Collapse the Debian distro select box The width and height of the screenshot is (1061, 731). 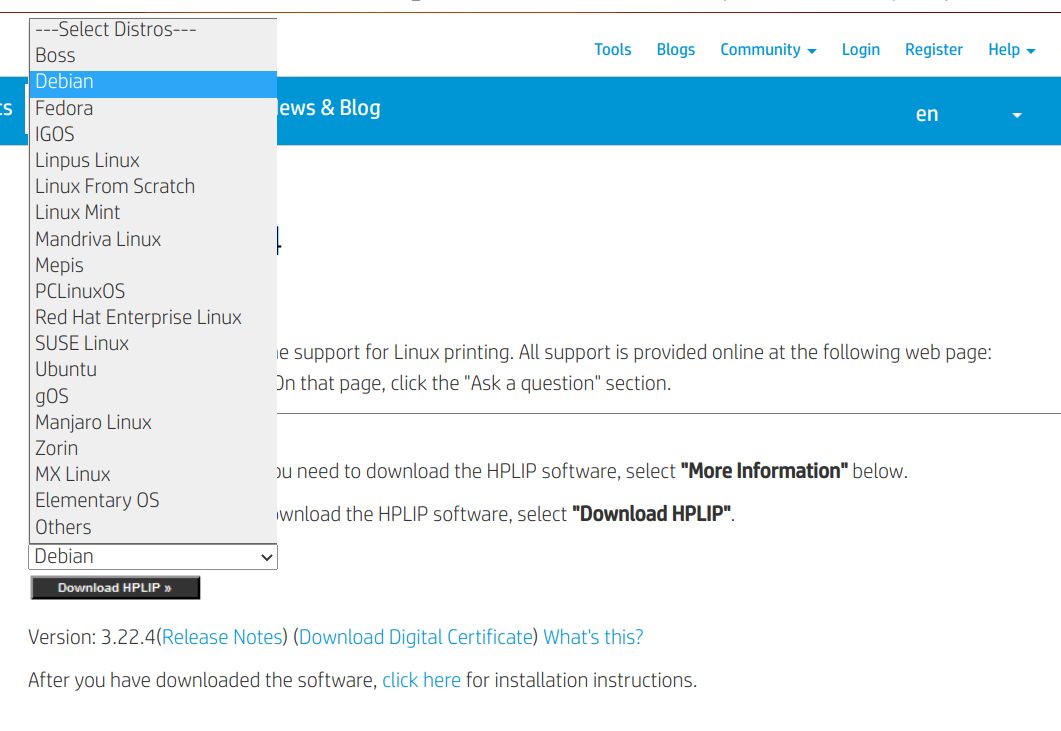coord(153,556)
